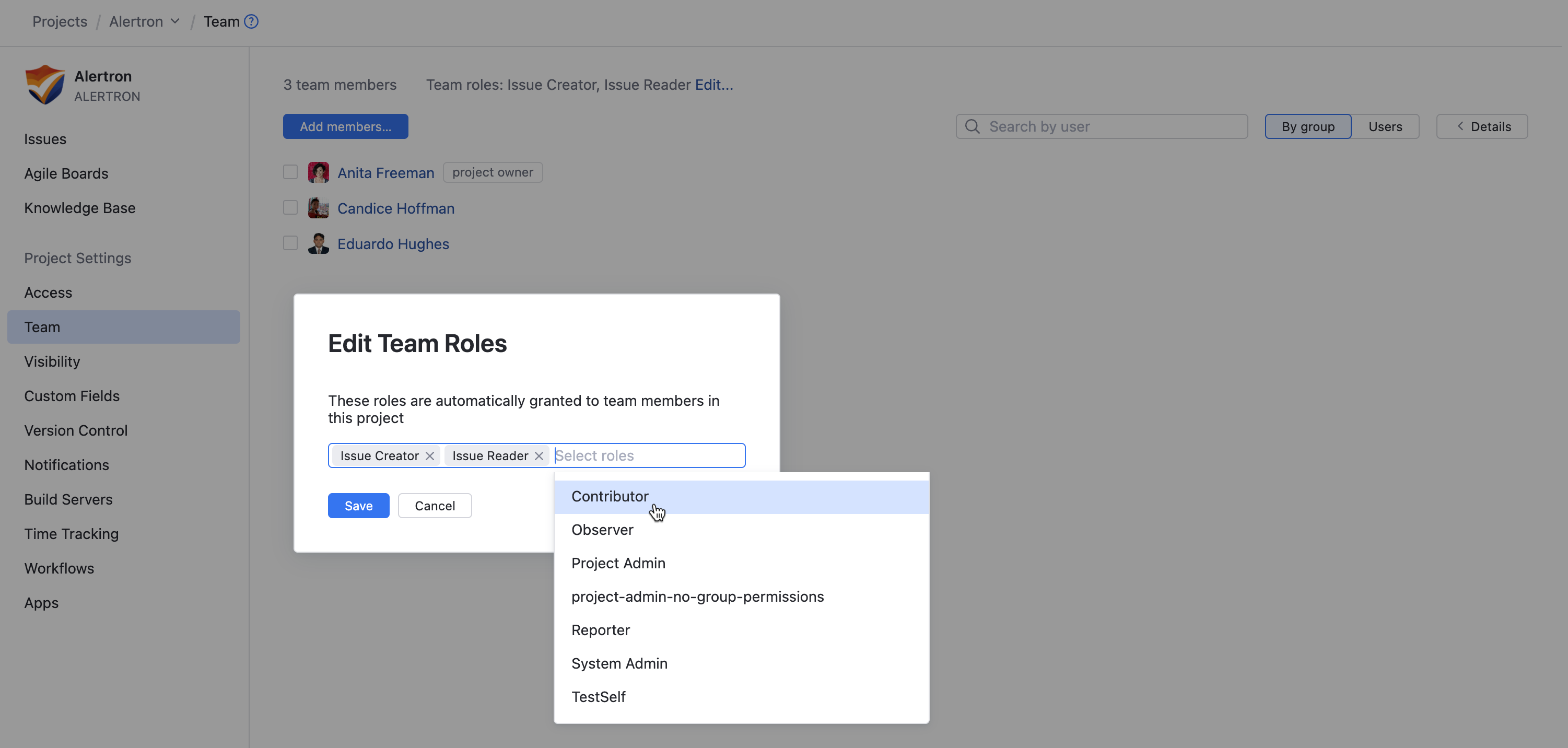Remove the Issue Creator role tag
This screenshot has width=1568, height=748.
click(x=430, y=456)
